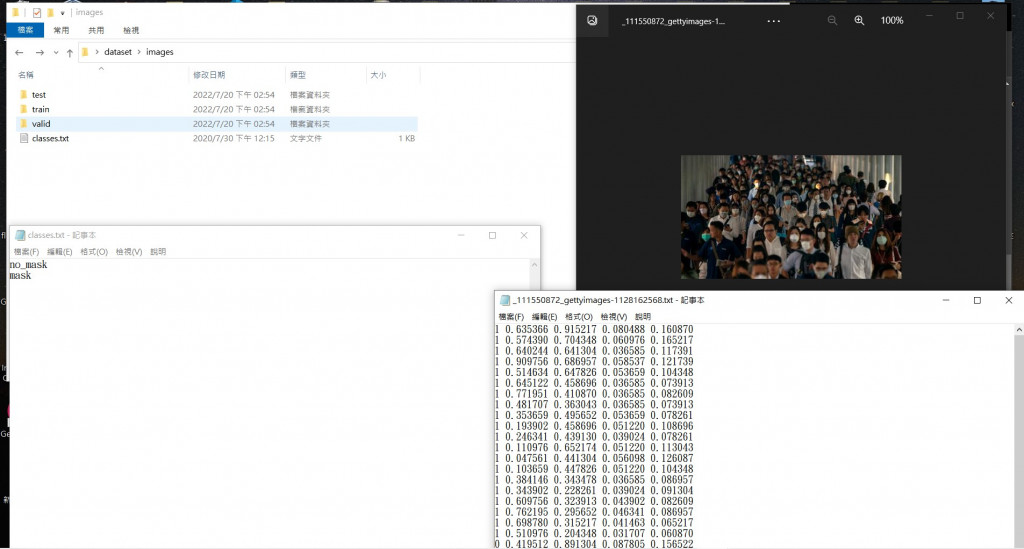Image resolution: width=1024 pixels, height=549 pixels.
Task: Open 編輯(E) menu in gettyimages Notepad
Action: 544,317
